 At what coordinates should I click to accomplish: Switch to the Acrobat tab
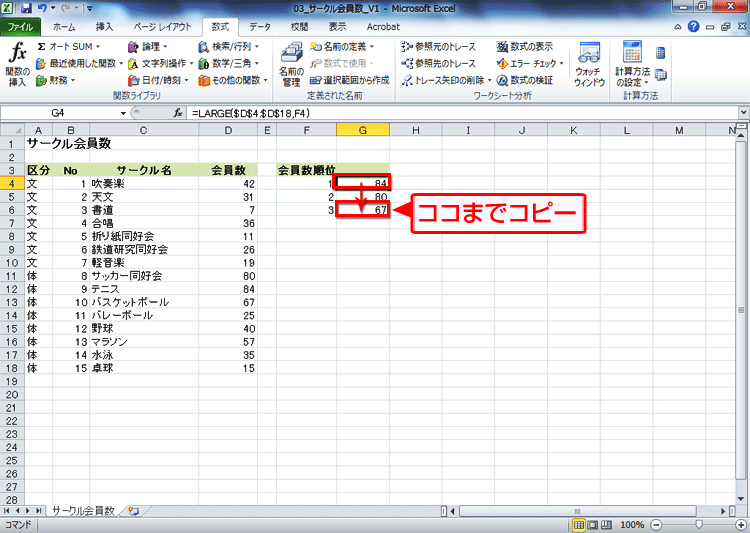tap(383, 27)
